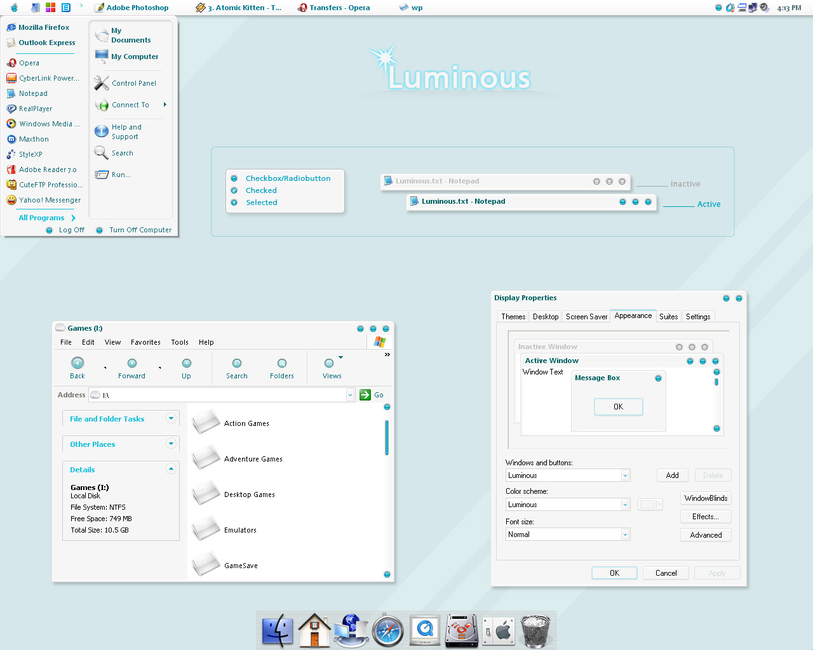The image size is (813, 650).
Task: Open the Desktop Games folder
Action: click(234, 494)
